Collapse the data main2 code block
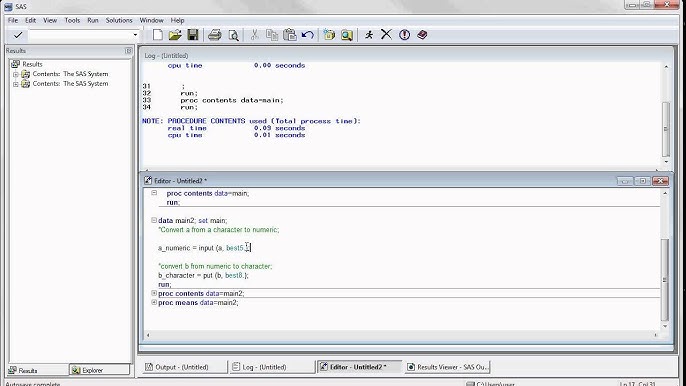The image size is (686, 386). (154, 220)
